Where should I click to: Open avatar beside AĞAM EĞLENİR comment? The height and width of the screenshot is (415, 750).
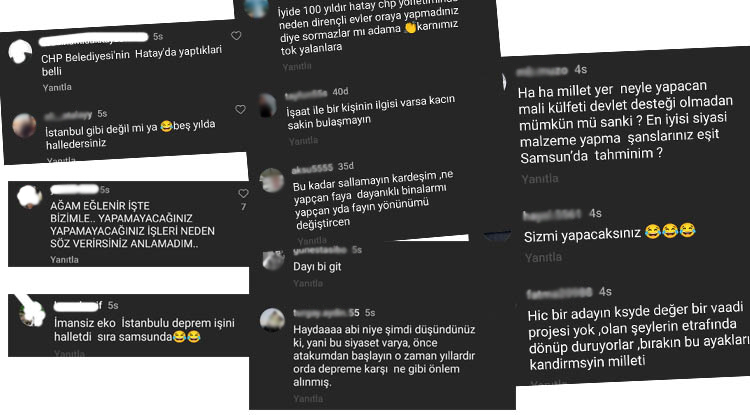[x=29, y=197]
